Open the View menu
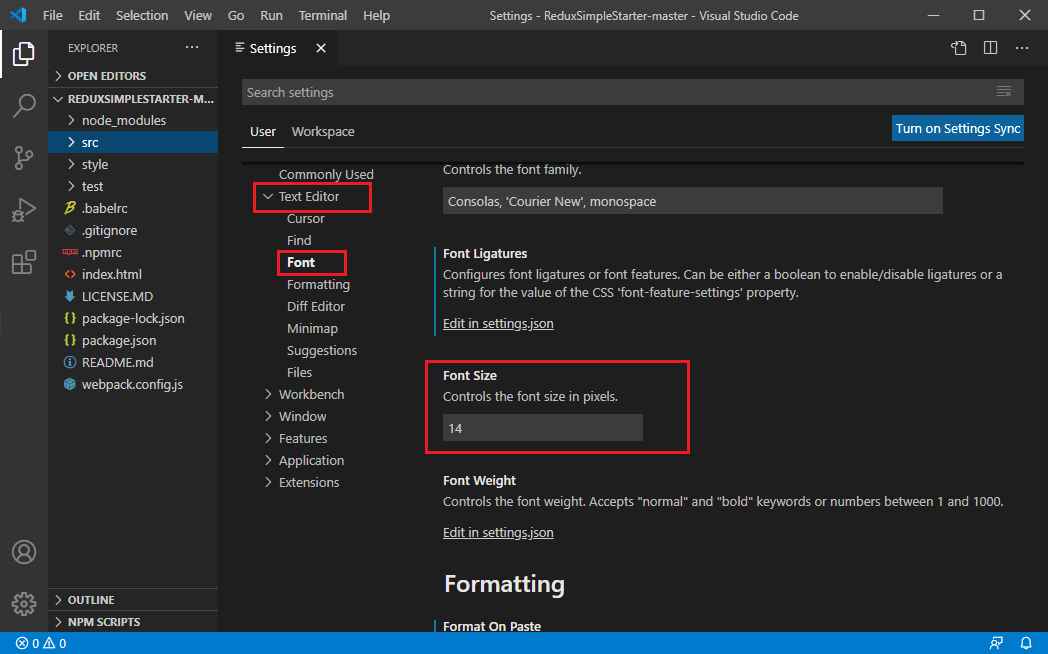The width and height of the screenshot is (1048, 654). coord(198,15)
